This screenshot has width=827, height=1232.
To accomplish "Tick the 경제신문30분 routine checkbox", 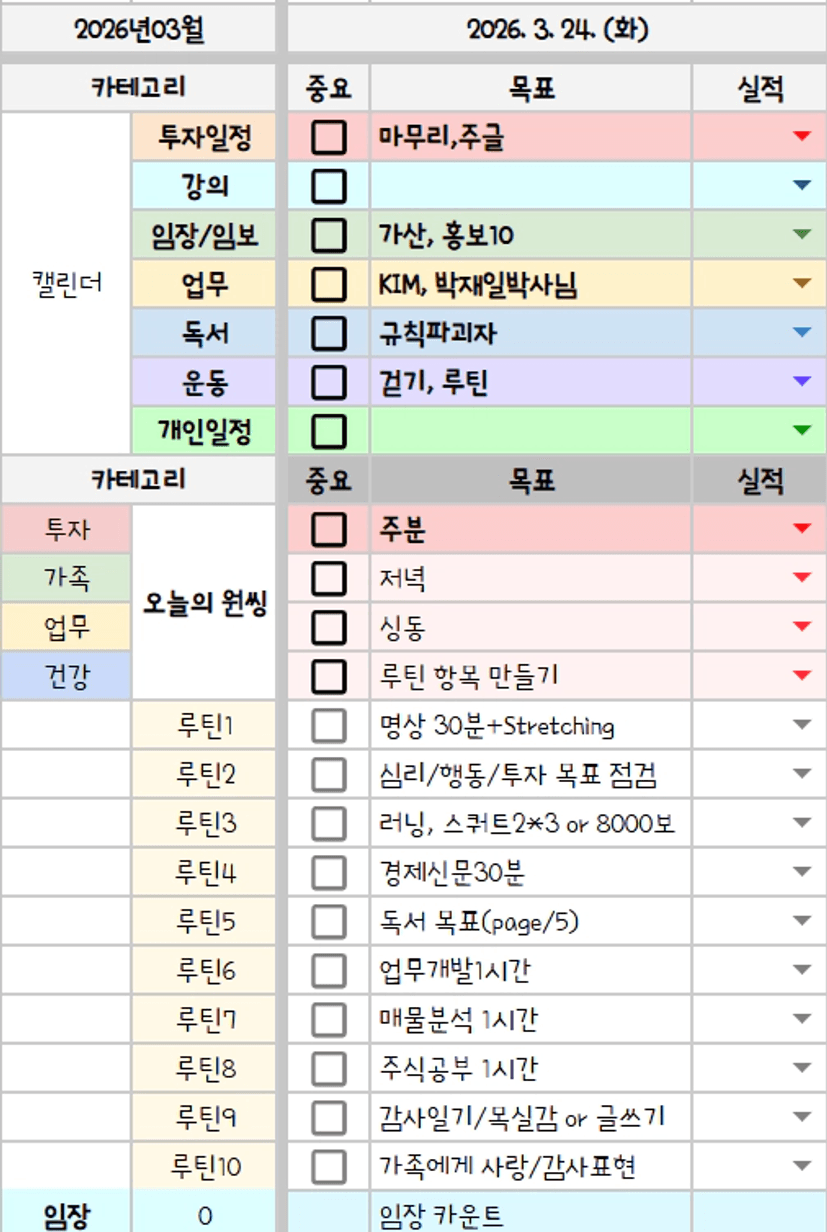I will (x=328, y=872).
